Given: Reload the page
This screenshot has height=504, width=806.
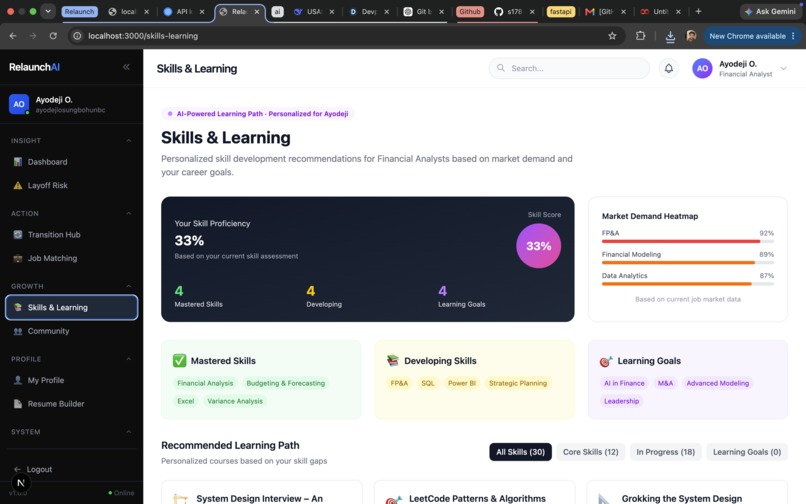Looking at the screenshot, I should 53,36.
